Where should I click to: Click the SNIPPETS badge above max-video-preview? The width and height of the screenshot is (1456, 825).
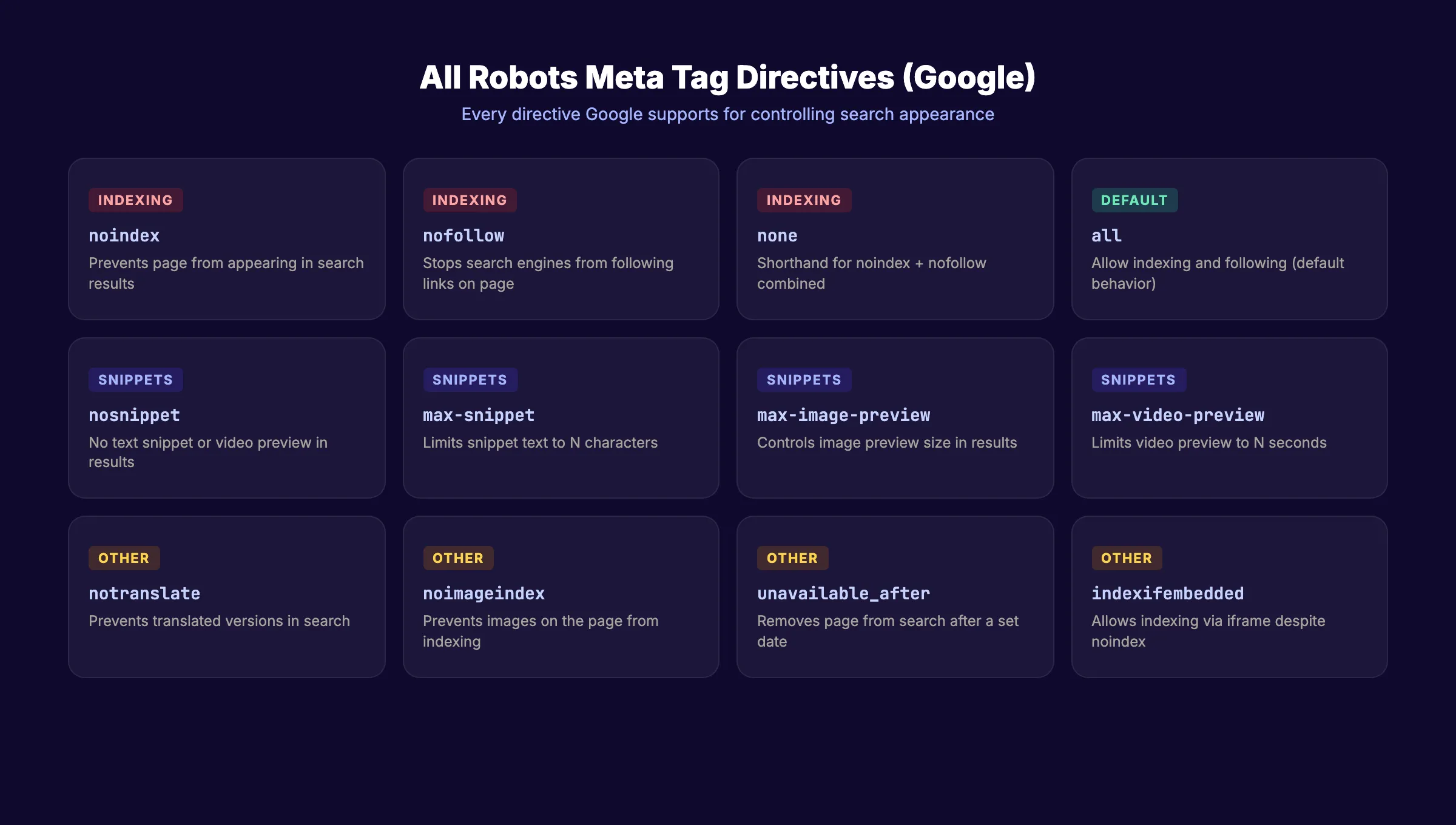pyautogui.click(x=1138, y=380)
